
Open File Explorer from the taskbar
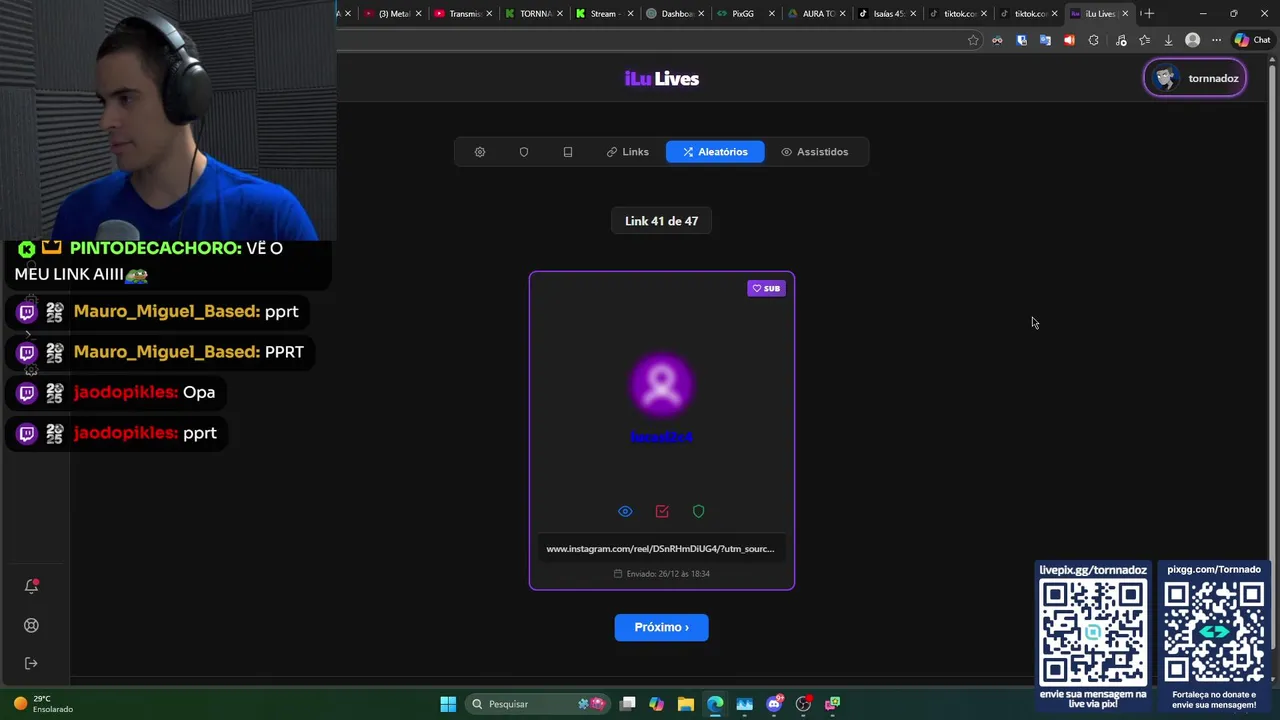click(686, 704)
